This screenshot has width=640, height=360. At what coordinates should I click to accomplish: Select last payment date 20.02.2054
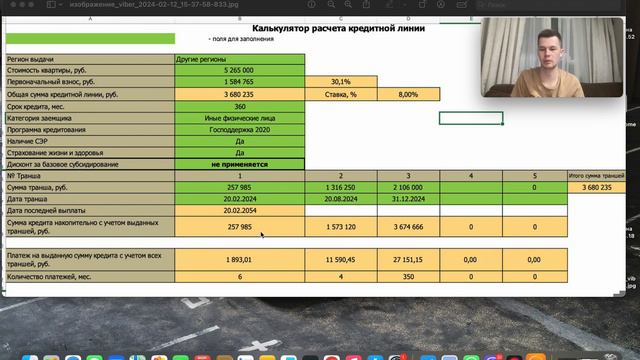click(x=240, y=211)
